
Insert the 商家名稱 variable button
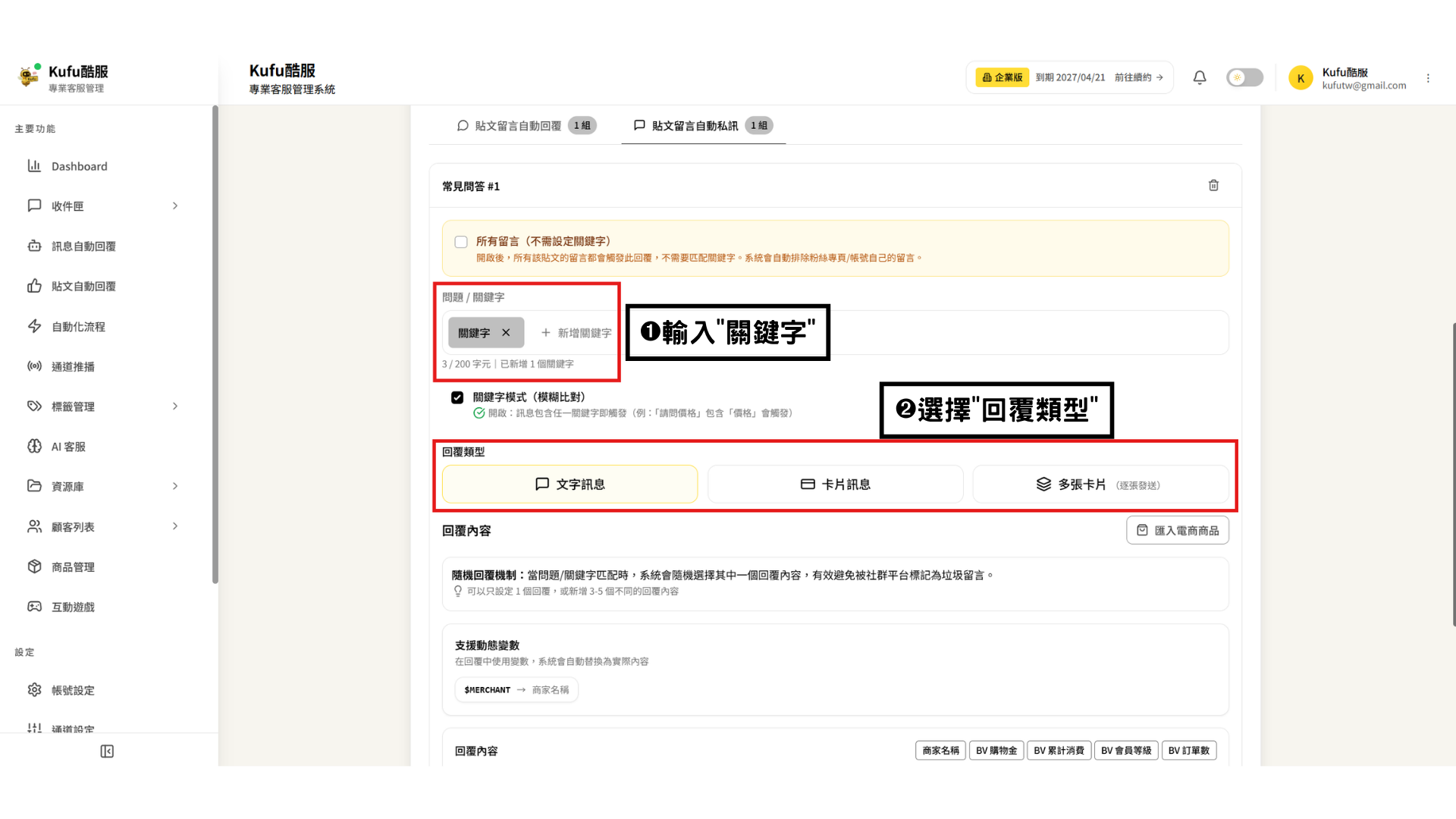(x=940, y=751)
